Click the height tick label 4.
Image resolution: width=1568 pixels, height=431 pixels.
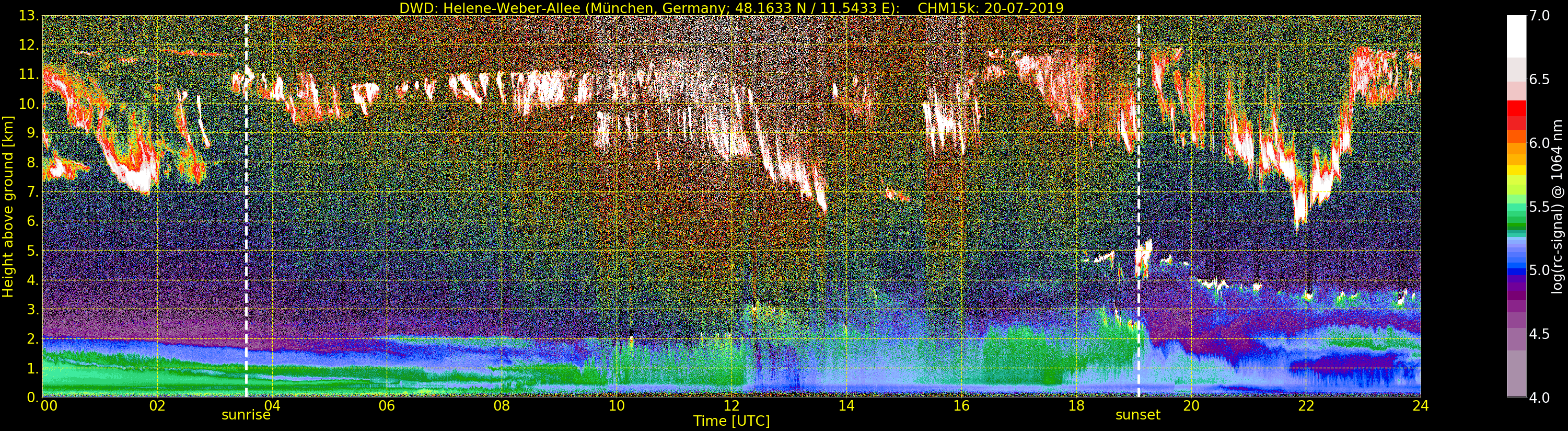(x=32, y=280)
